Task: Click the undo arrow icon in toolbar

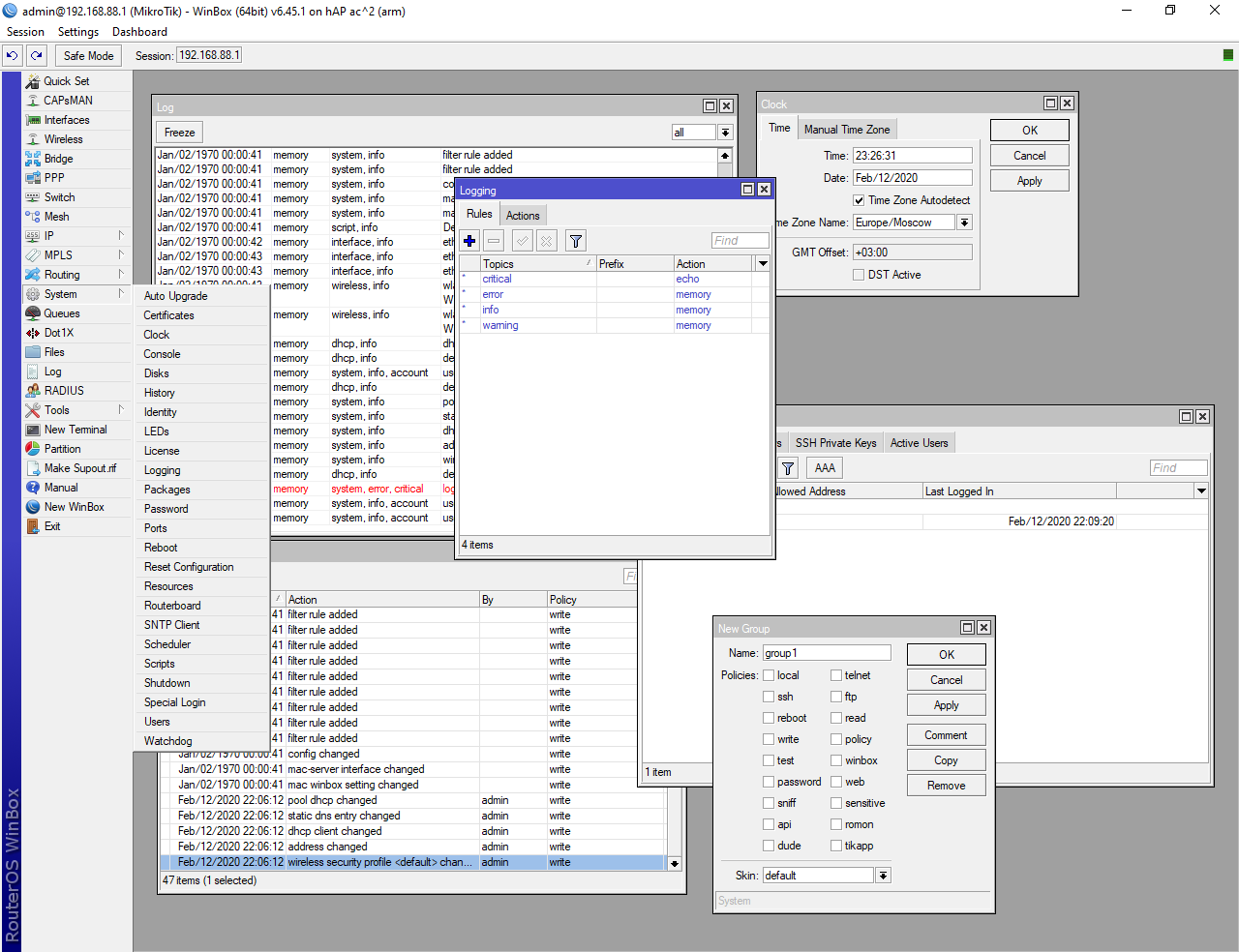Action: (x=13, y=56)
